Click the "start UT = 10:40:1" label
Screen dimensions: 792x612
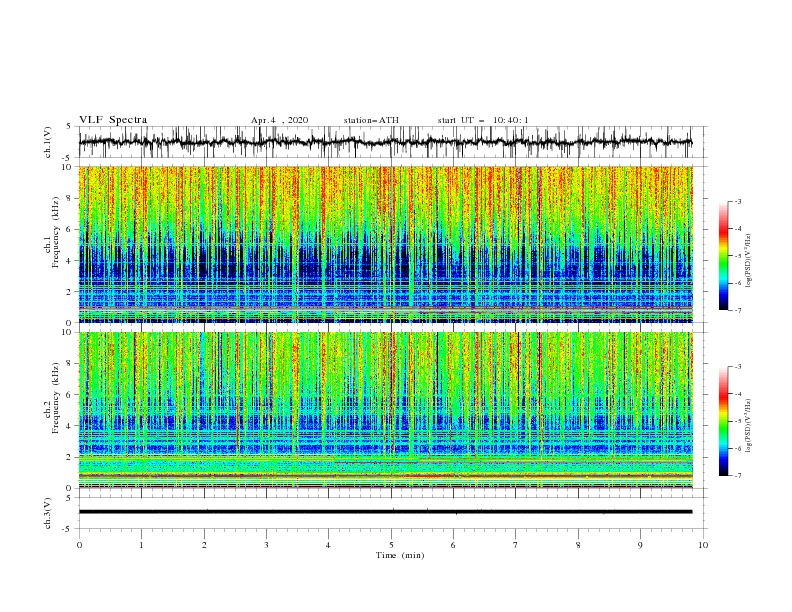(483, 120)
